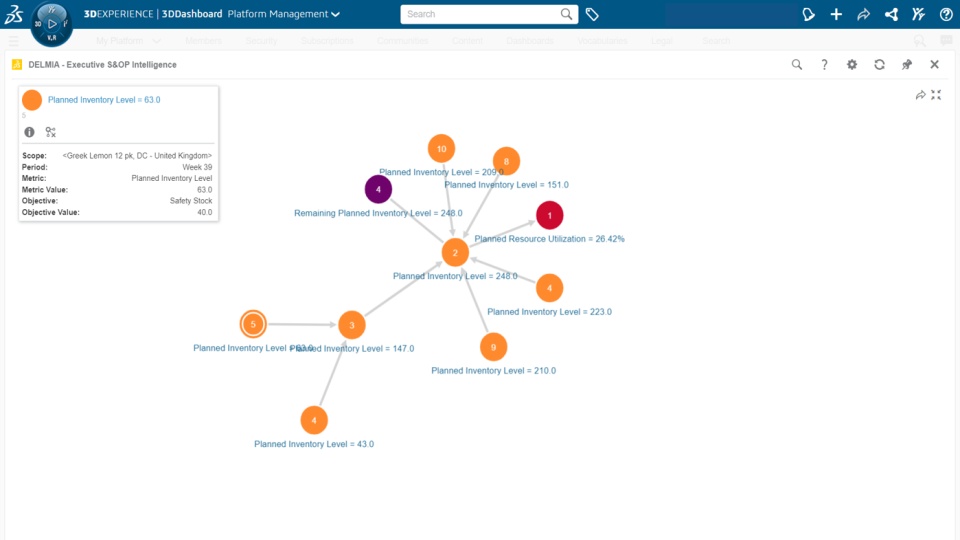Click the Share arrow icon in top bar

coord(863,14)
